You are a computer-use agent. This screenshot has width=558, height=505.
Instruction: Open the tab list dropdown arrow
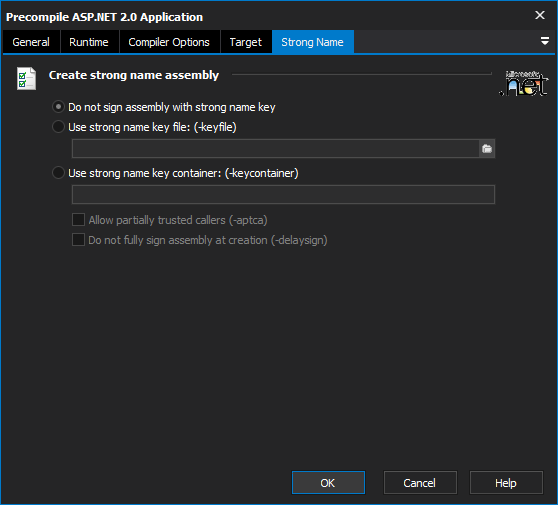click(544, 41)
